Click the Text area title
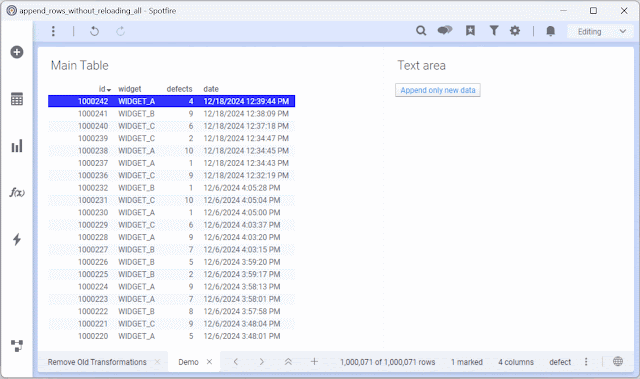The image size is (640, 379). (421, 65)
